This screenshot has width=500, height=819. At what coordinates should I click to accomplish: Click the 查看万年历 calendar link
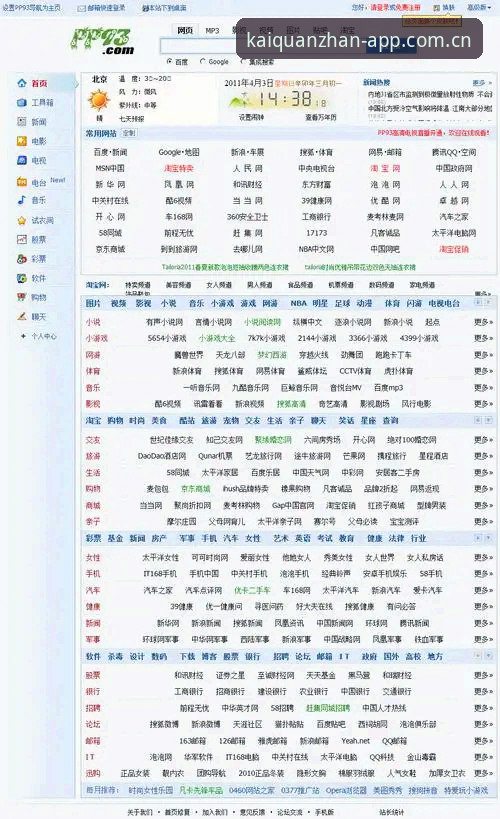click(321, 118)
